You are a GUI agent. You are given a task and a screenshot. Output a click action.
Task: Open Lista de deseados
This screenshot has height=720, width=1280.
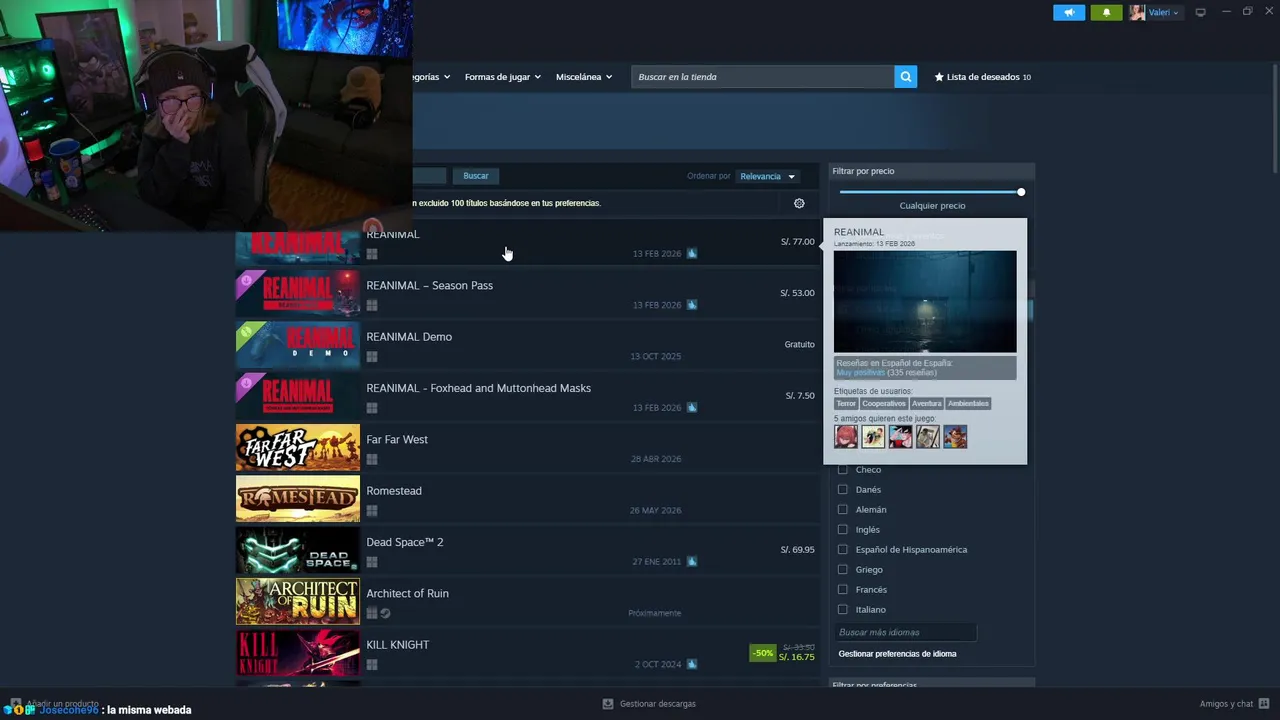click(x=983, y=77)
